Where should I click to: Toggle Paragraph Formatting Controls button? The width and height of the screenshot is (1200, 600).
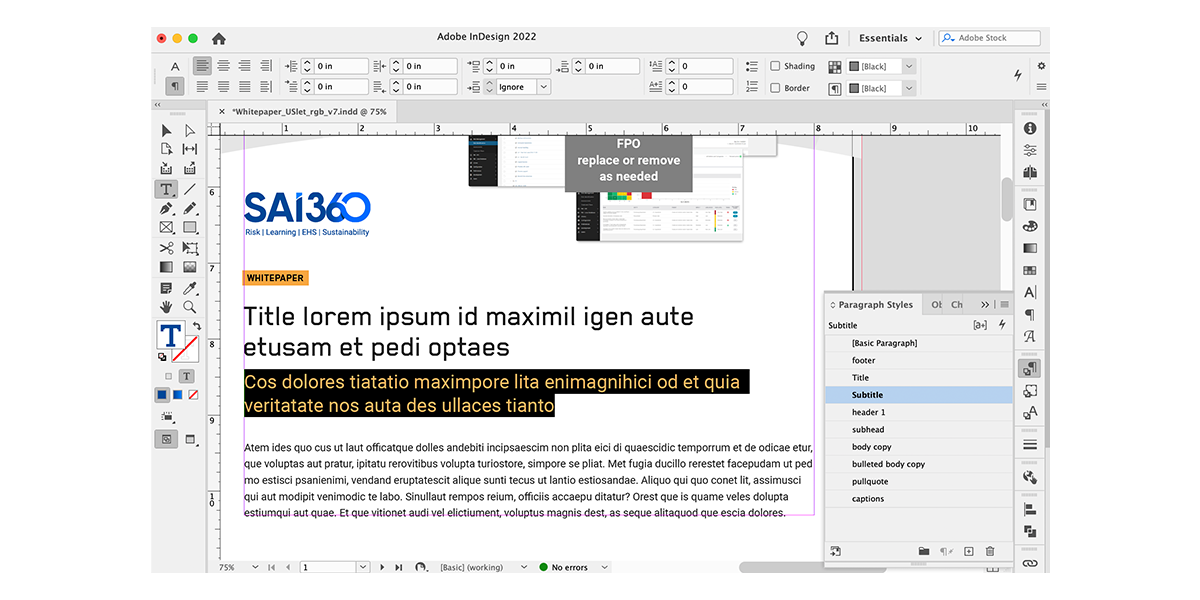(x=175, y=87)
